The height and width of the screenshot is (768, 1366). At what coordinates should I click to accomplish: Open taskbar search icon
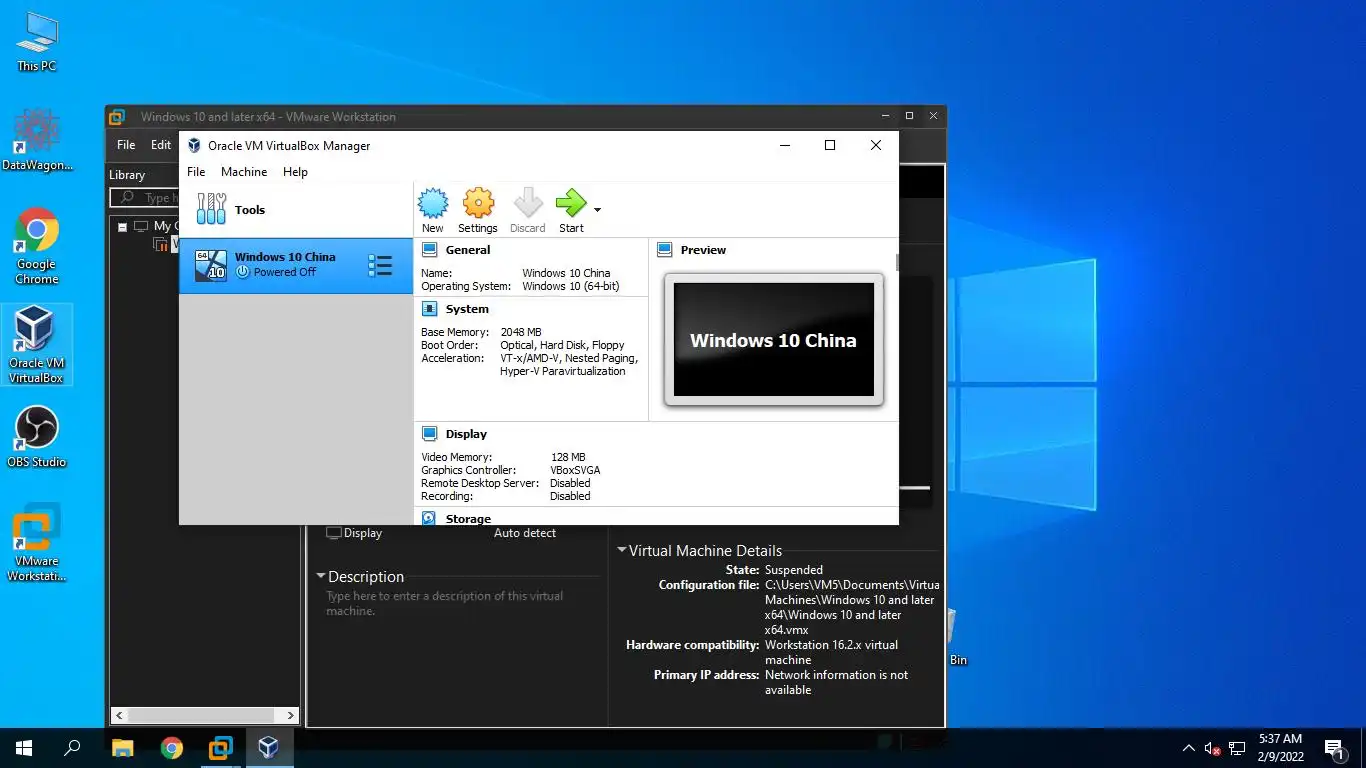pyautogui.click(x=72, y=747)
